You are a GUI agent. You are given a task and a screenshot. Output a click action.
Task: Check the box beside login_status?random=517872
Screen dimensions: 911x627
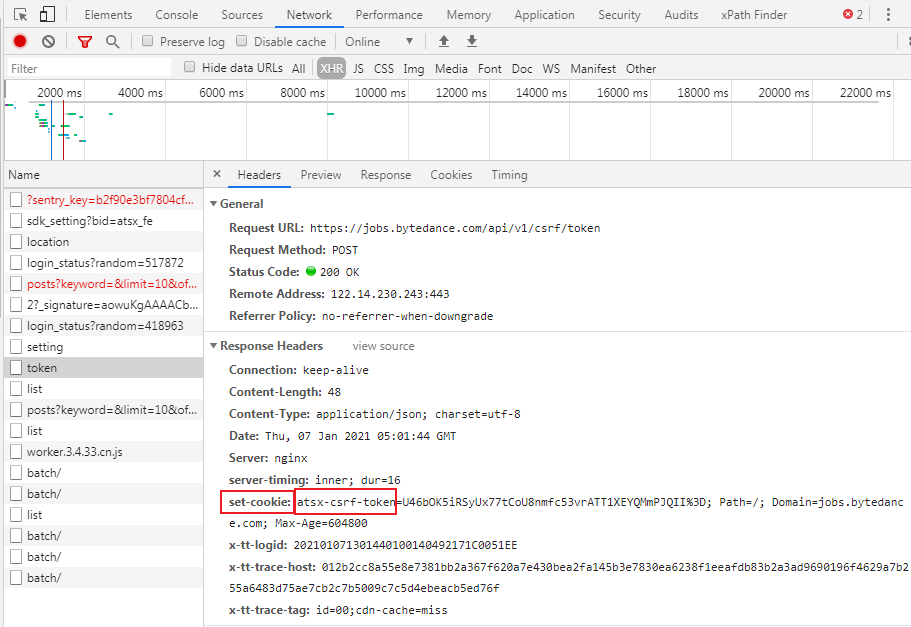tap(16, 263)
